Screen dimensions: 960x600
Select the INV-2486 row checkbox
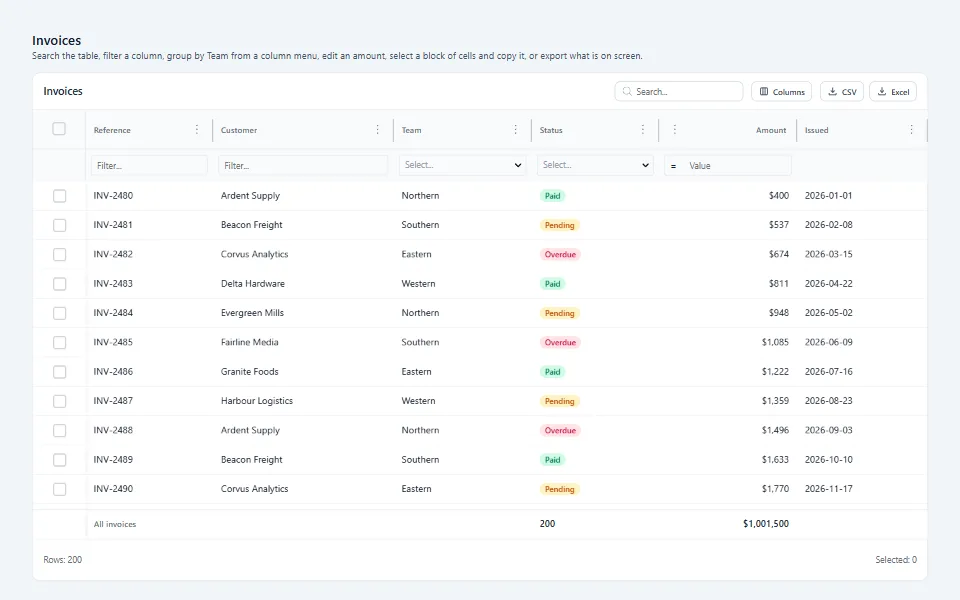tap(59, 372)
